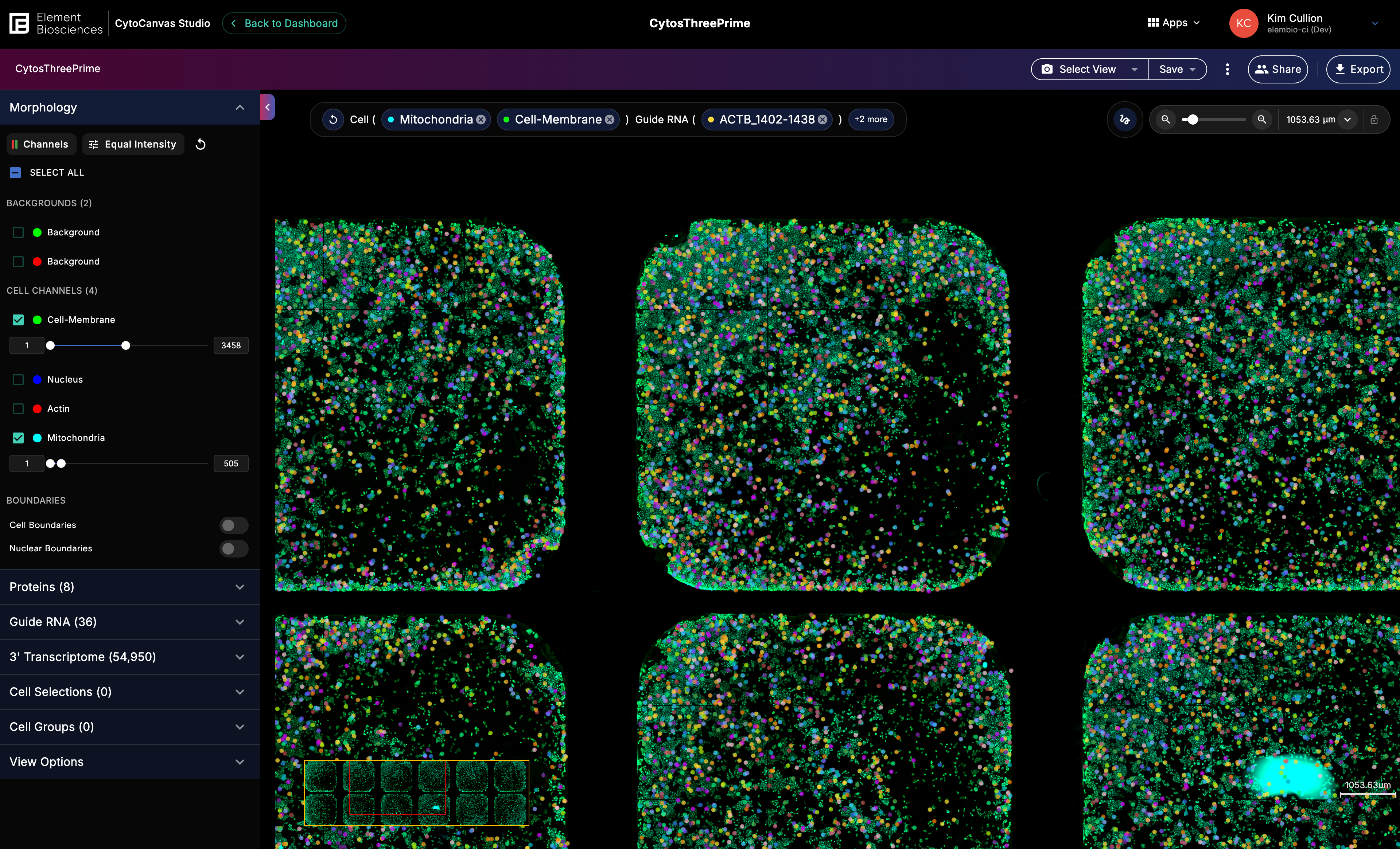Check the Nucleus checkbox
Screen dimensions: 1400x849
(x=18, y=379)
